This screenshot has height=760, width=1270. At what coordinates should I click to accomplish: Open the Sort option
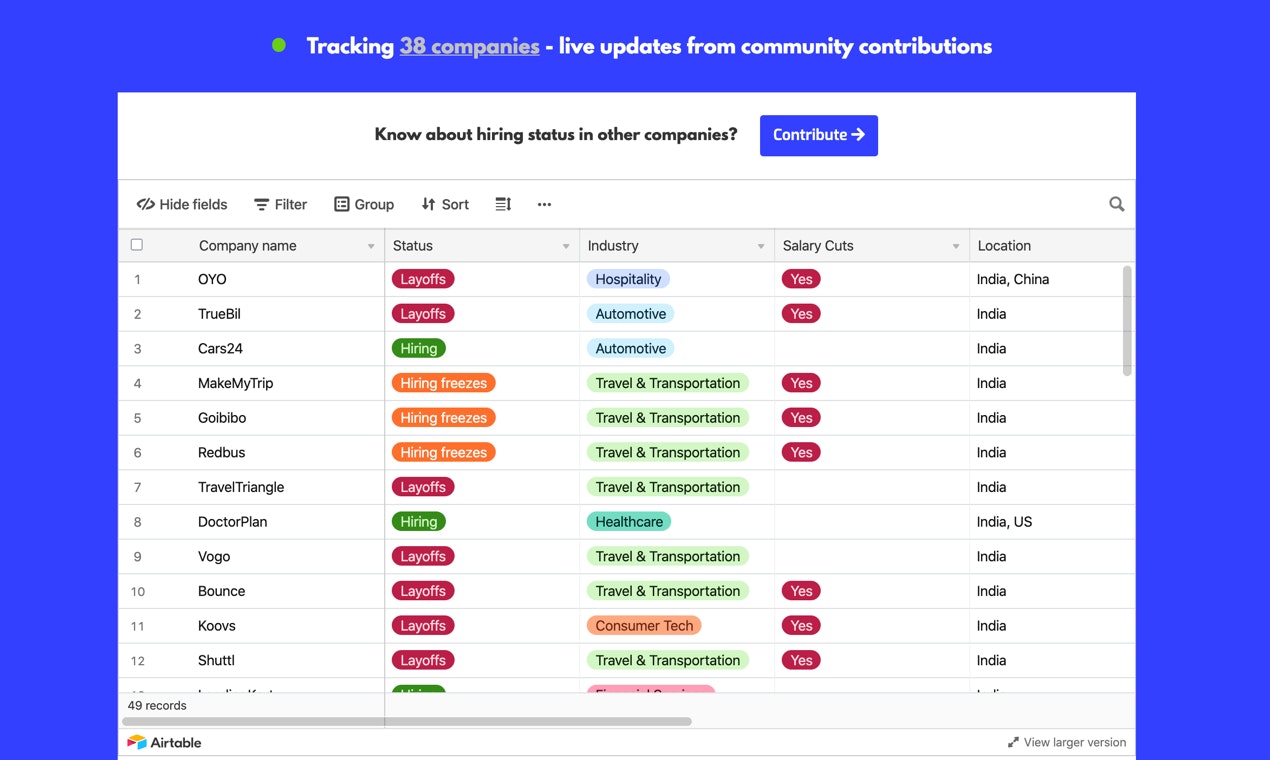445,204
